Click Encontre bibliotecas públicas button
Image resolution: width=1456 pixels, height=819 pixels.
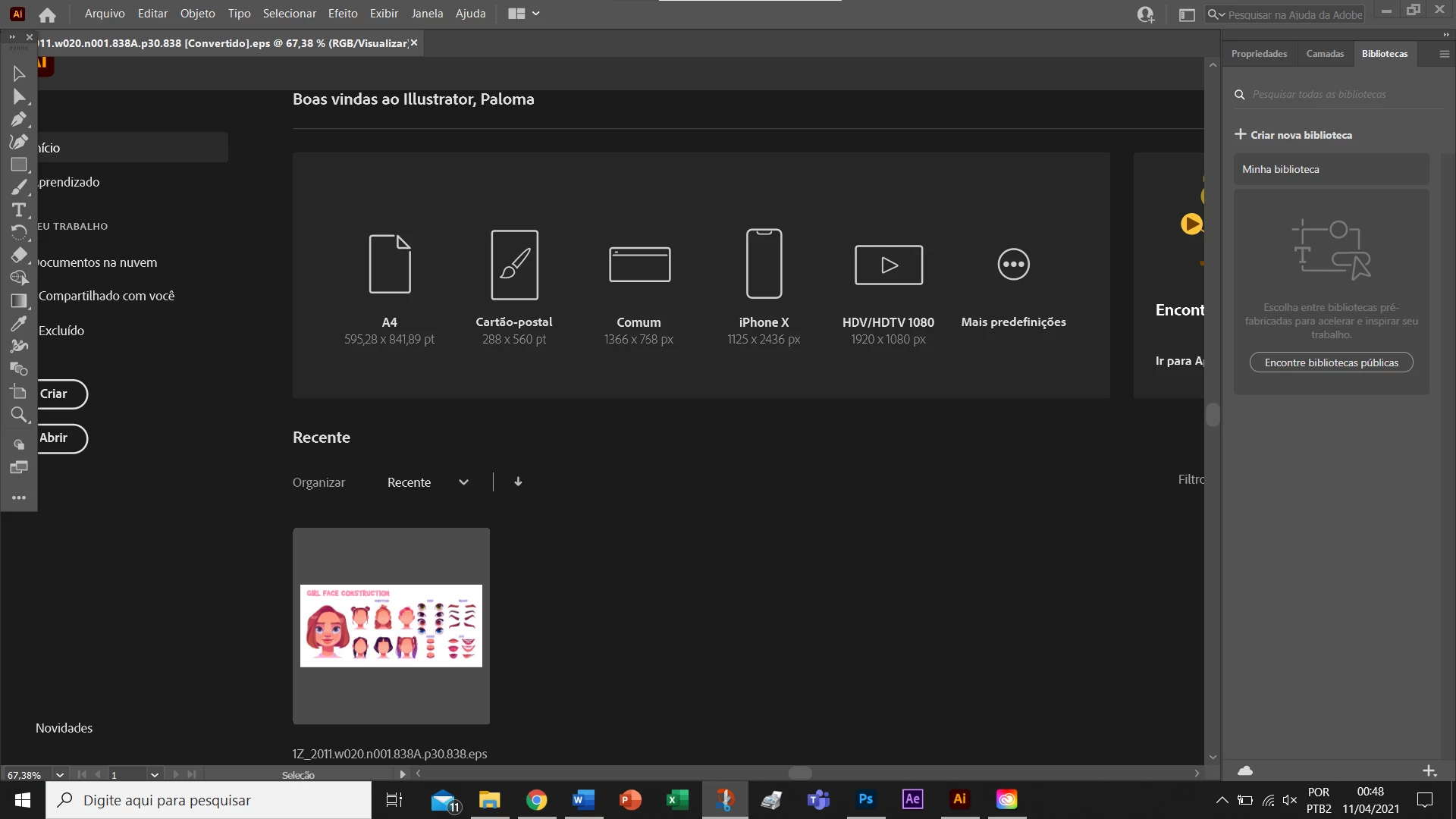tap(1331, 362)
